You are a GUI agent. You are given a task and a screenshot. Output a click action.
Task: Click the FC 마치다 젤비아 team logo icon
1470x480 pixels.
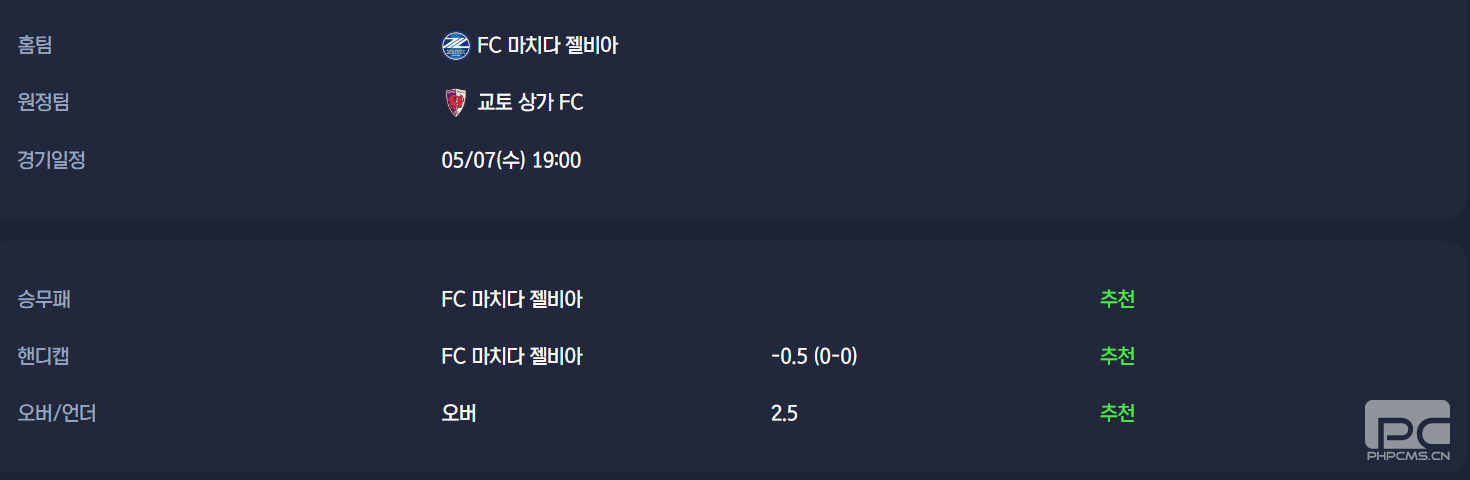coord(455,46)
